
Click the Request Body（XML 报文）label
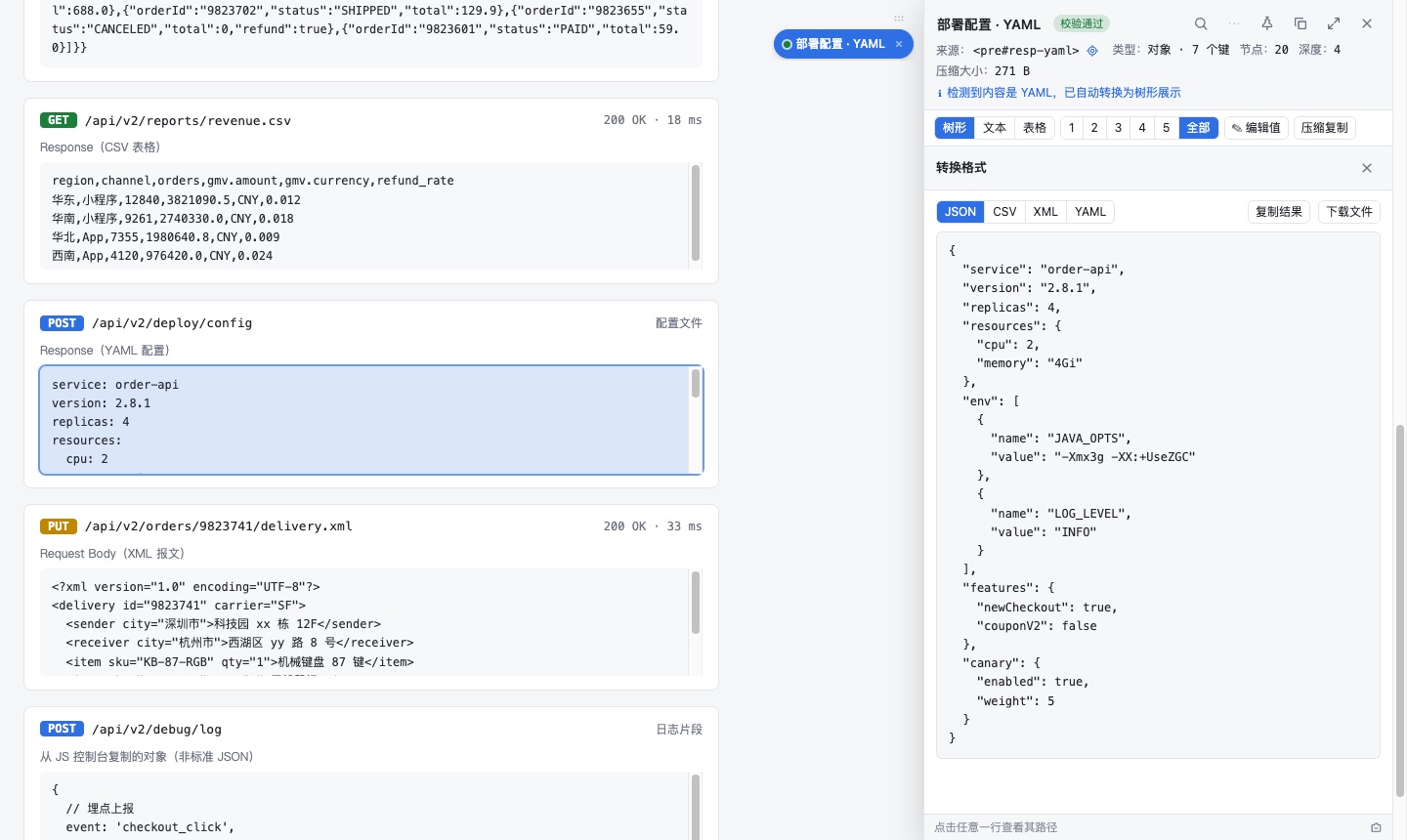(112, 554)
